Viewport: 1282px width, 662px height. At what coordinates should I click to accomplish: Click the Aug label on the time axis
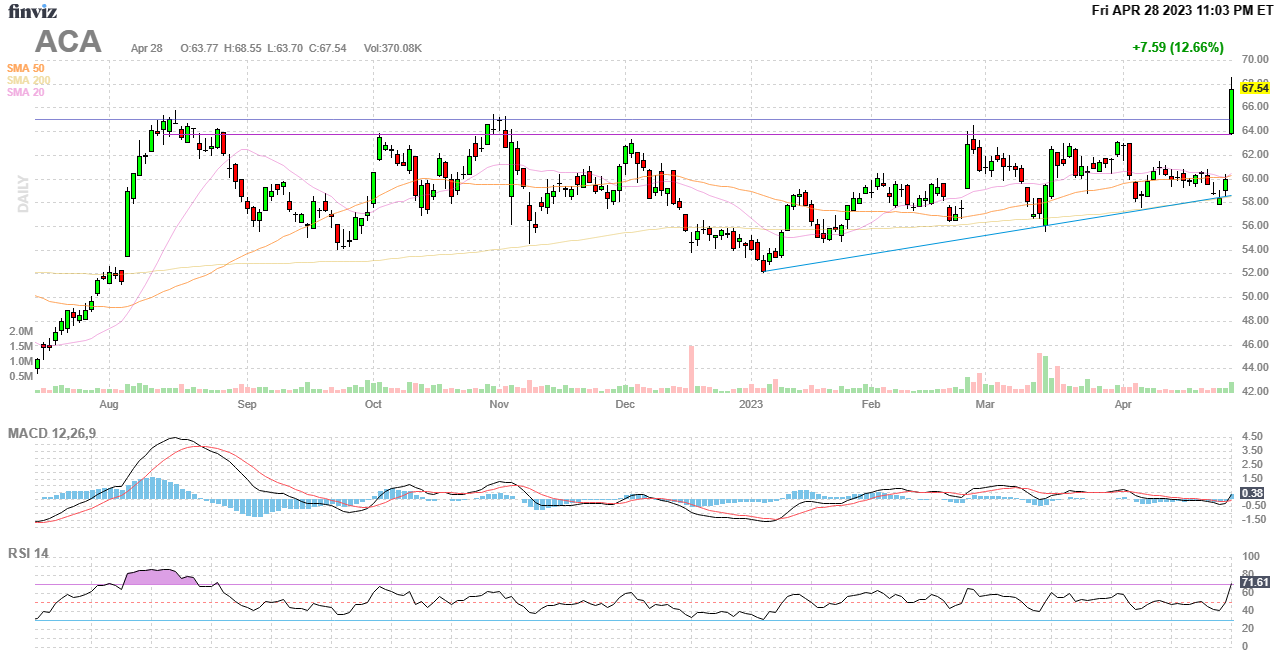click(109, 405)
